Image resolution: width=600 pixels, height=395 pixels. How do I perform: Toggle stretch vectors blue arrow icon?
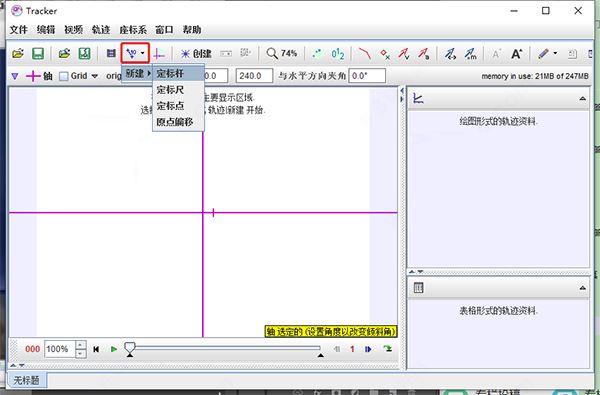(x=450, y=54)
